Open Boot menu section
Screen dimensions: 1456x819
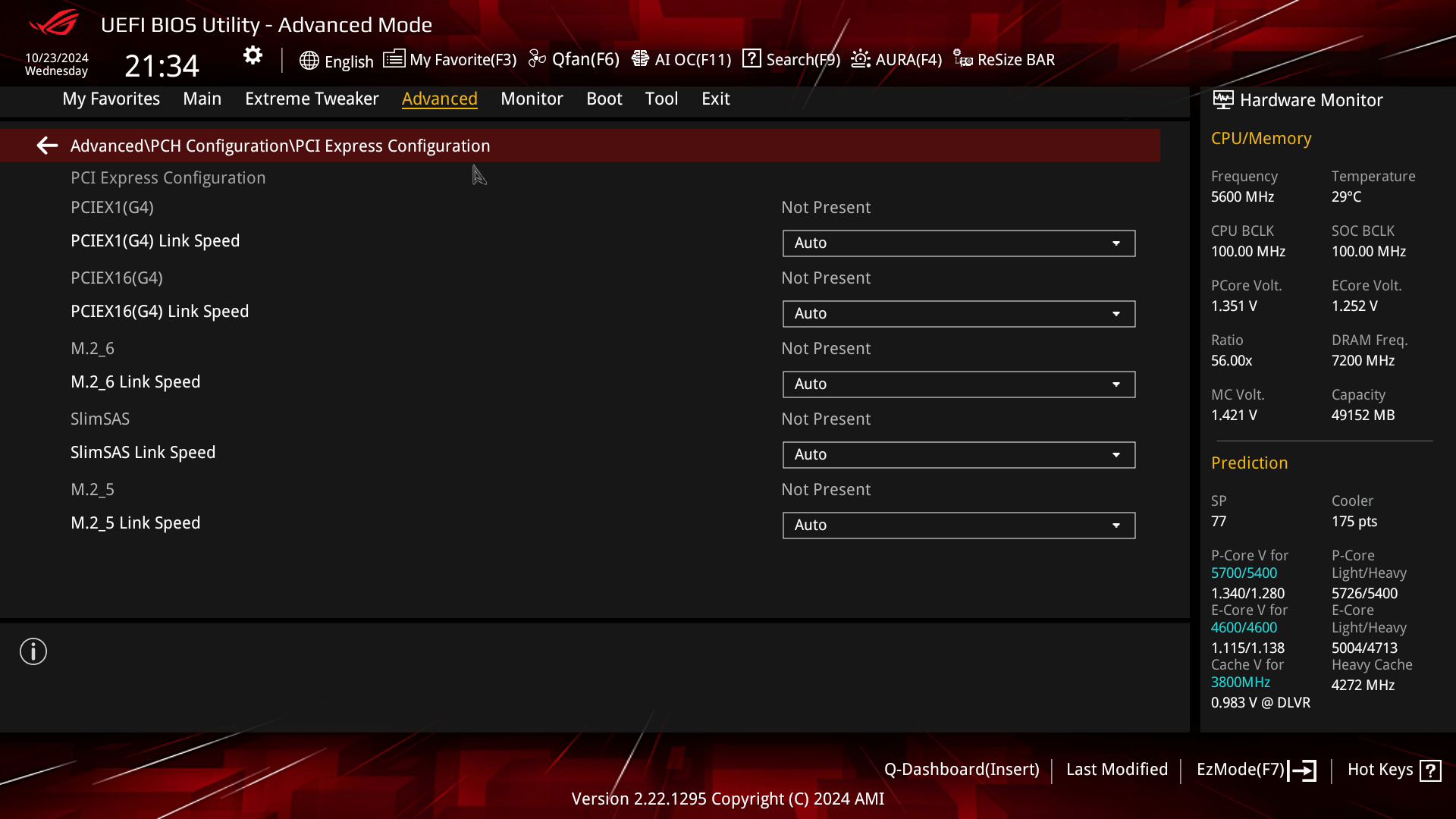click(x=604, y=98)
